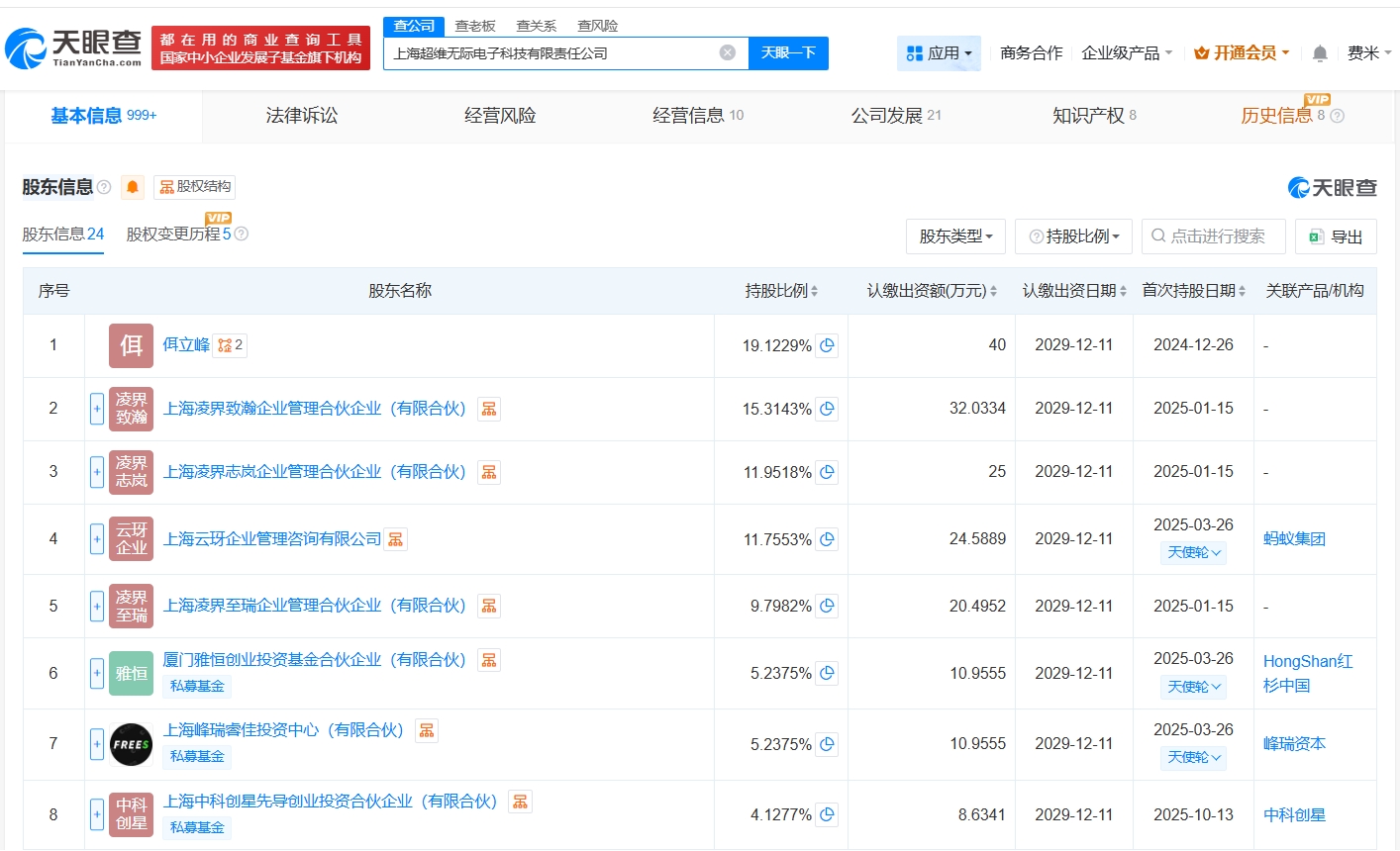Select the 查风险 search tab

point(598,26)
